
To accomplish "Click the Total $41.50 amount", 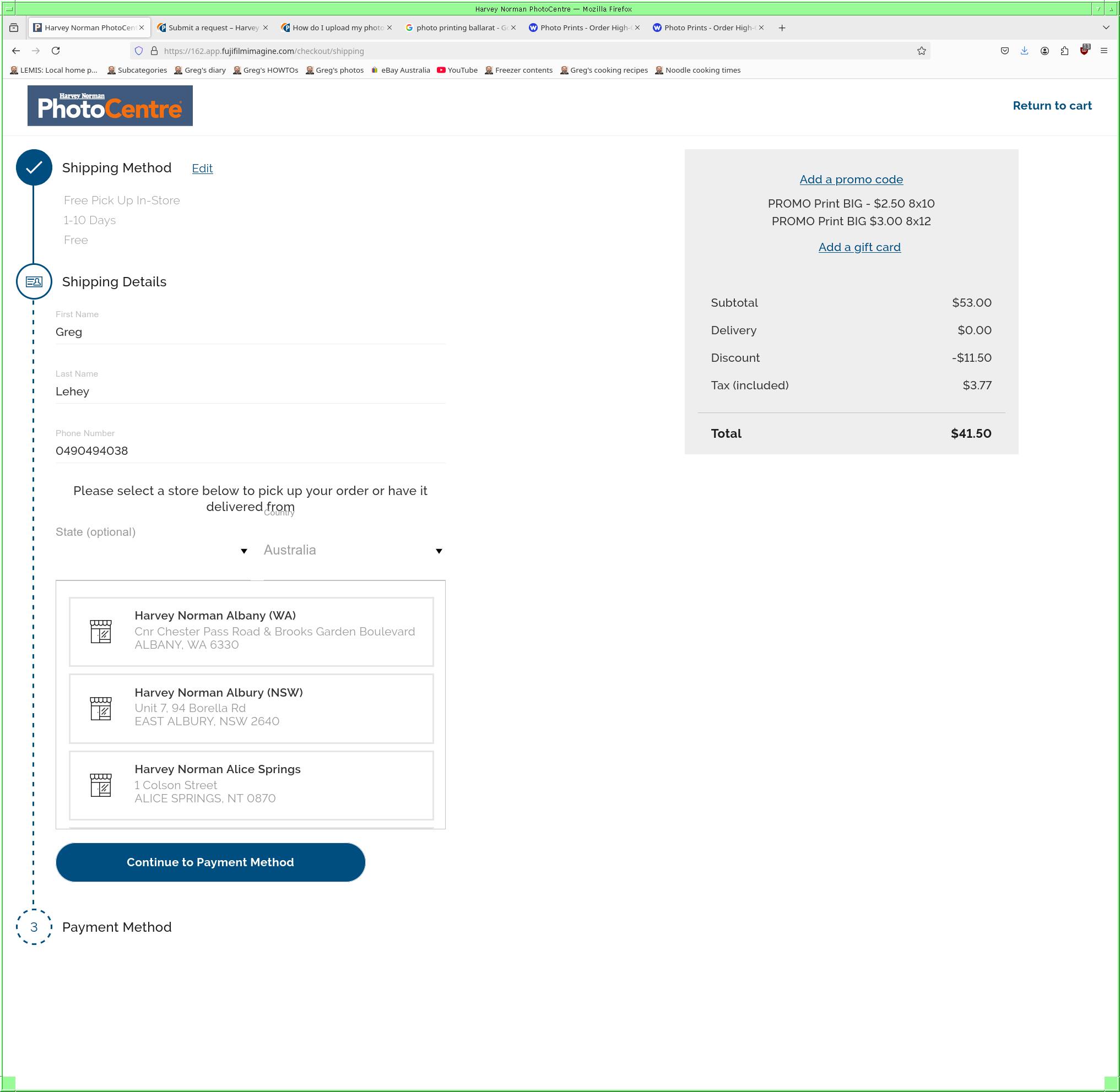I will point(971,433).
